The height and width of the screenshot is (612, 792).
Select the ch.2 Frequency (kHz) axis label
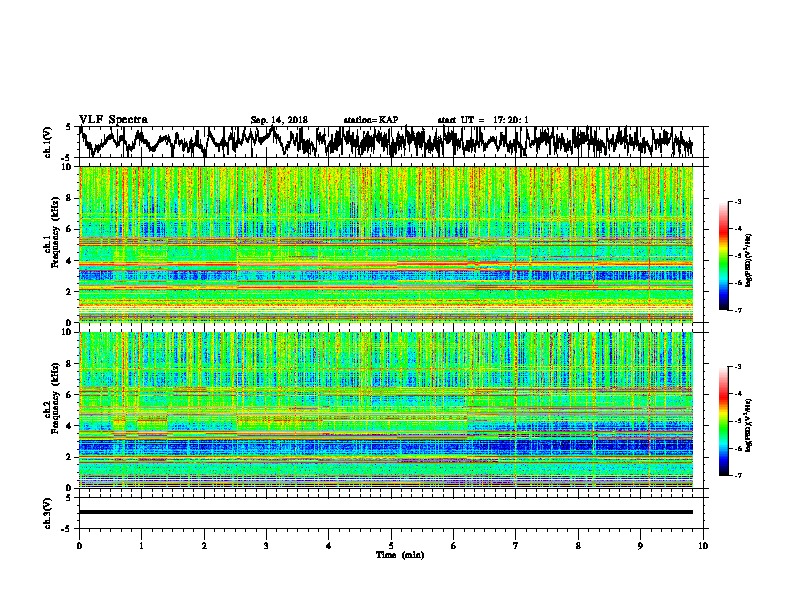click(51, 398)
